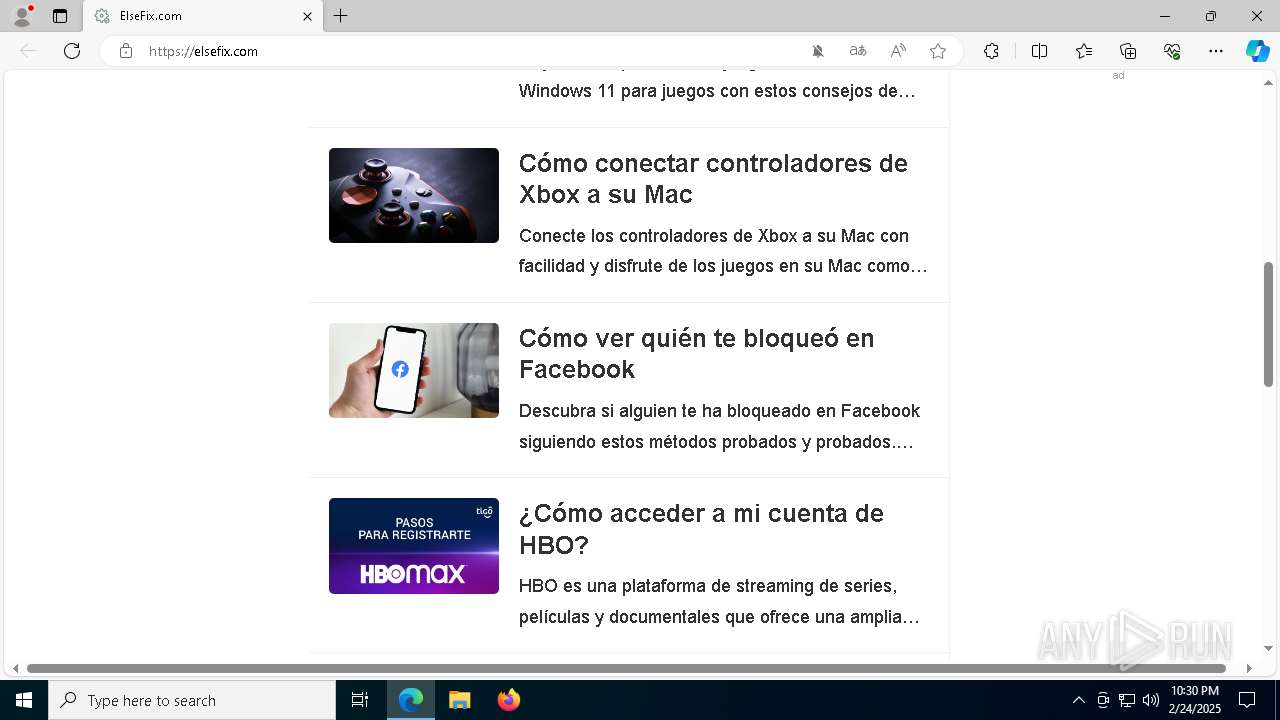This screenshot has width=1280, height=720.
Task: Open the clock and calendar flyout
Action: point(1194,700)
